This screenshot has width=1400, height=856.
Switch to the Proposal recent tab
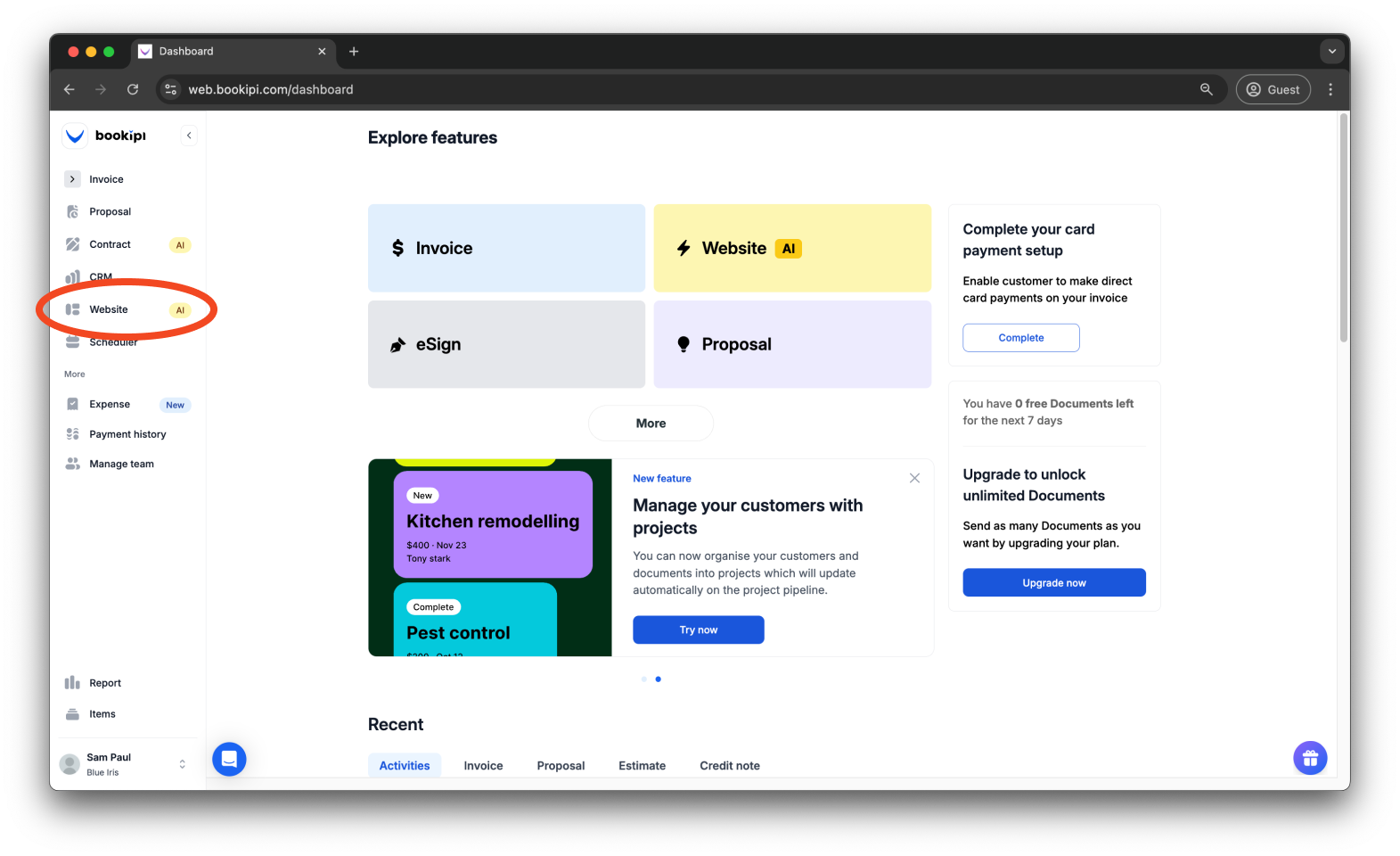(561, 765)
